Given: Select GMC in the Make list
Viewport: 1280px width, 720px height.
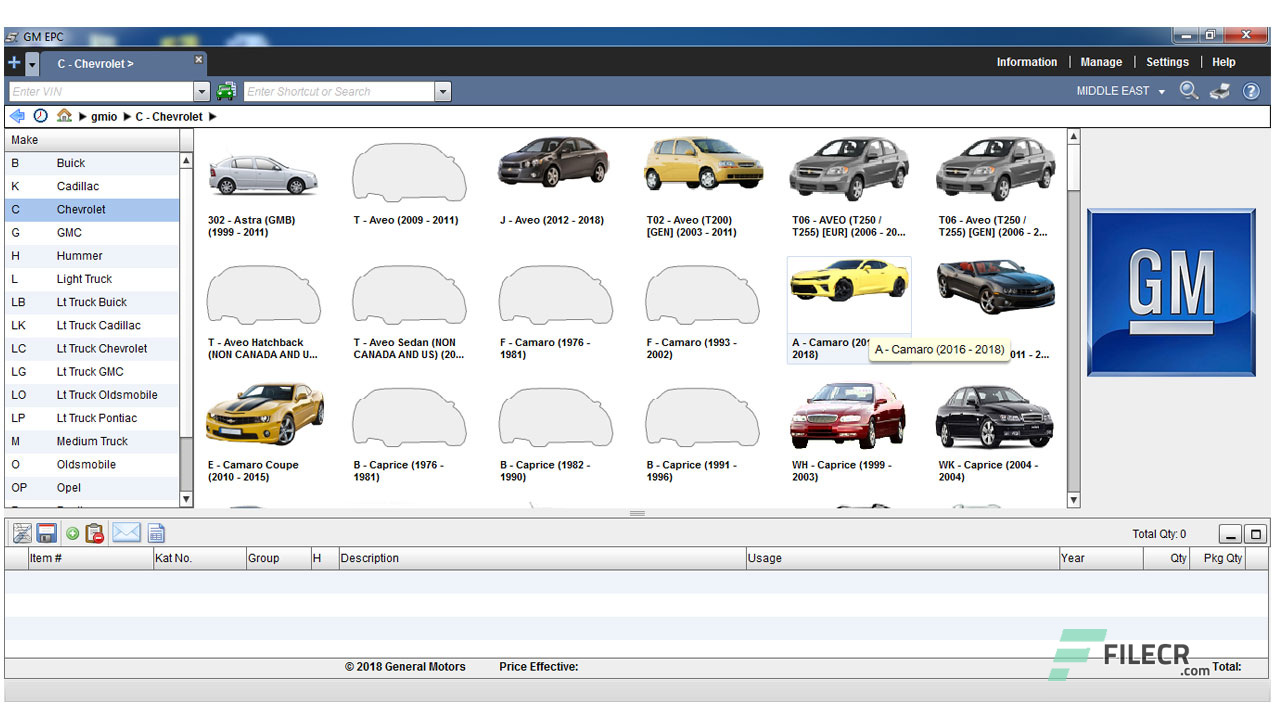Looking at the screenshot, I should [92, 233].
